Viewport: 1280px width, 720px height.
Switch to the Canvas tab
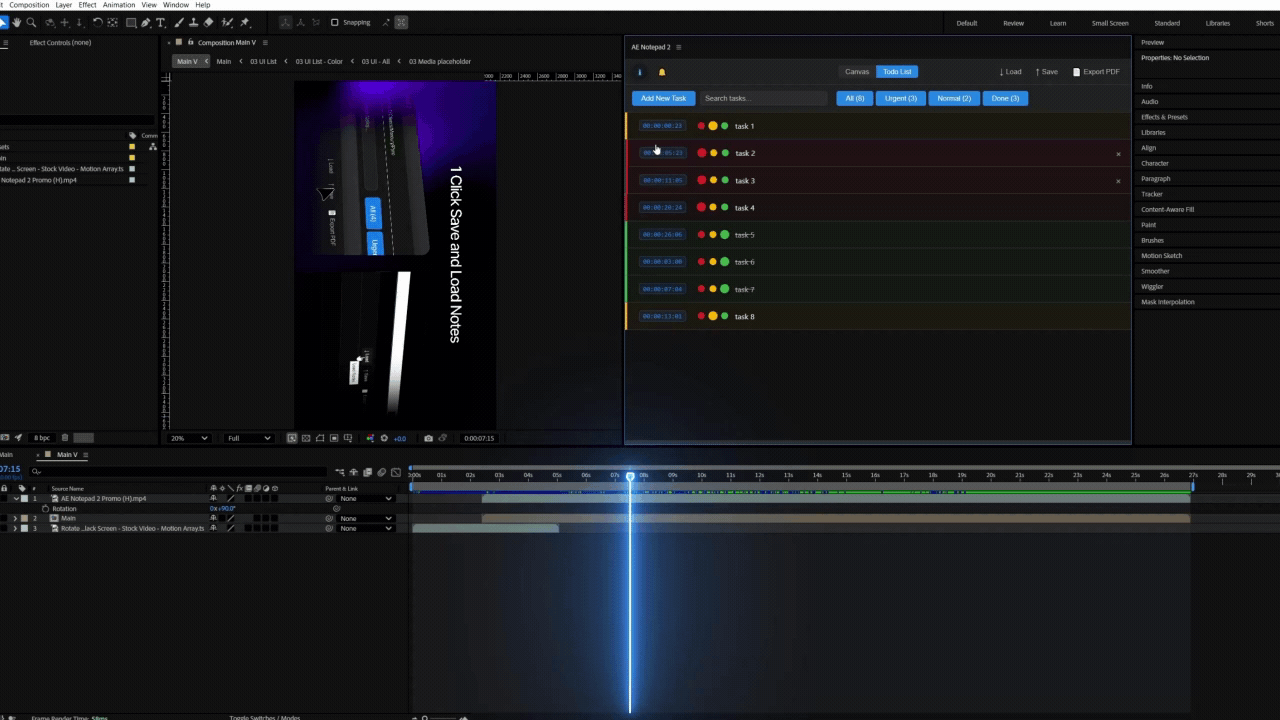coord(857,72)
